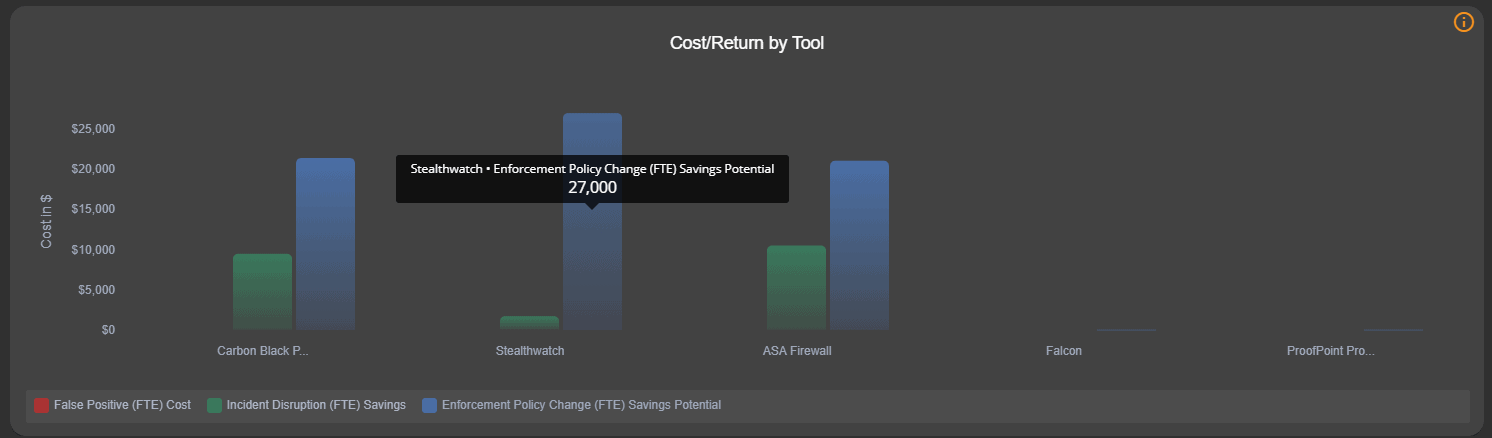The image size is (1492, 438).
Task: Hide the False Positive (FTE) Cost series label
Action: [x=122, y=405]
